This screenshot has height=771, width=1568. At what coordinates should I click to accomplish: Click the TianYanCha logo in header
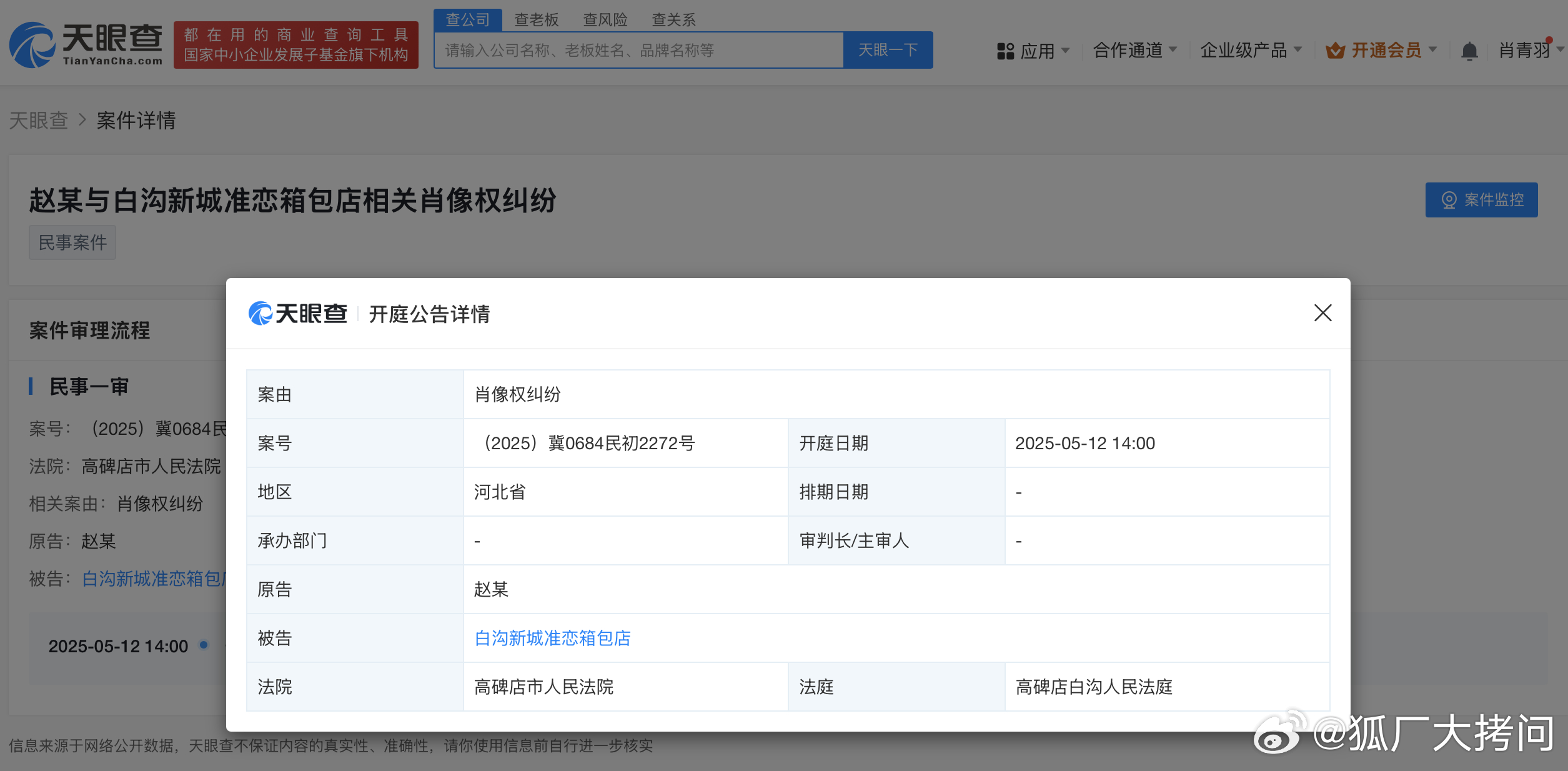point(86,45)
